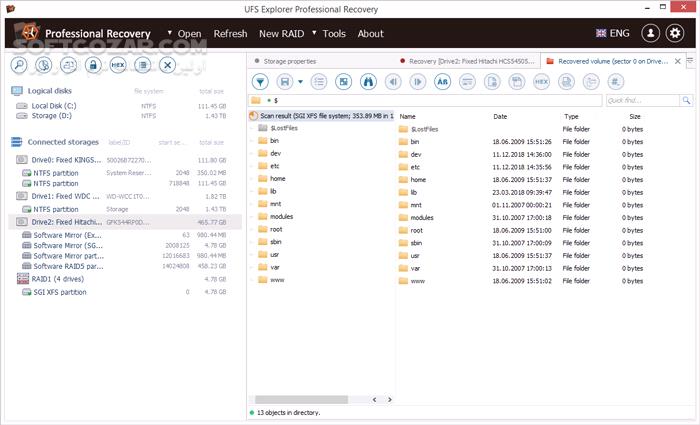
Task: Open the Tools menu
Action: (x=334, y=34)
